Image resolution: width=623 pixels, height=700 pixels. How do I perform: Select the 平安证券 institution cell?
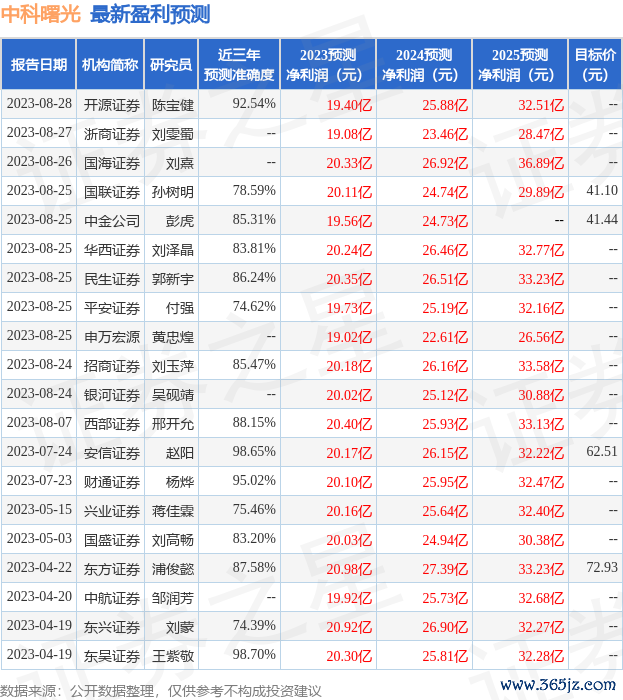112,308
